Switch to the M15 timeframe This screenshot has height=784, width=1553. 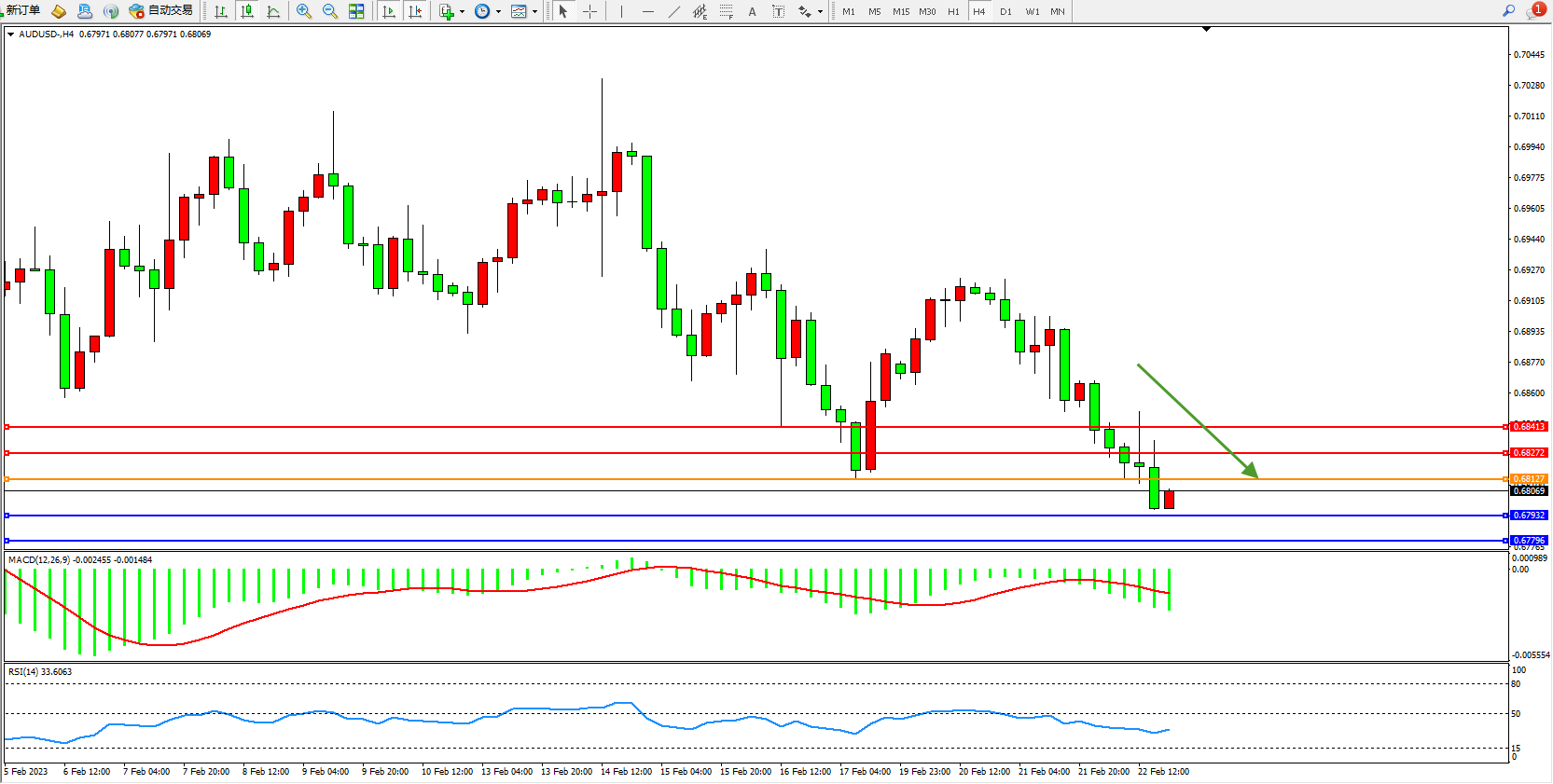pyautogui.click(x=900, y=11)
